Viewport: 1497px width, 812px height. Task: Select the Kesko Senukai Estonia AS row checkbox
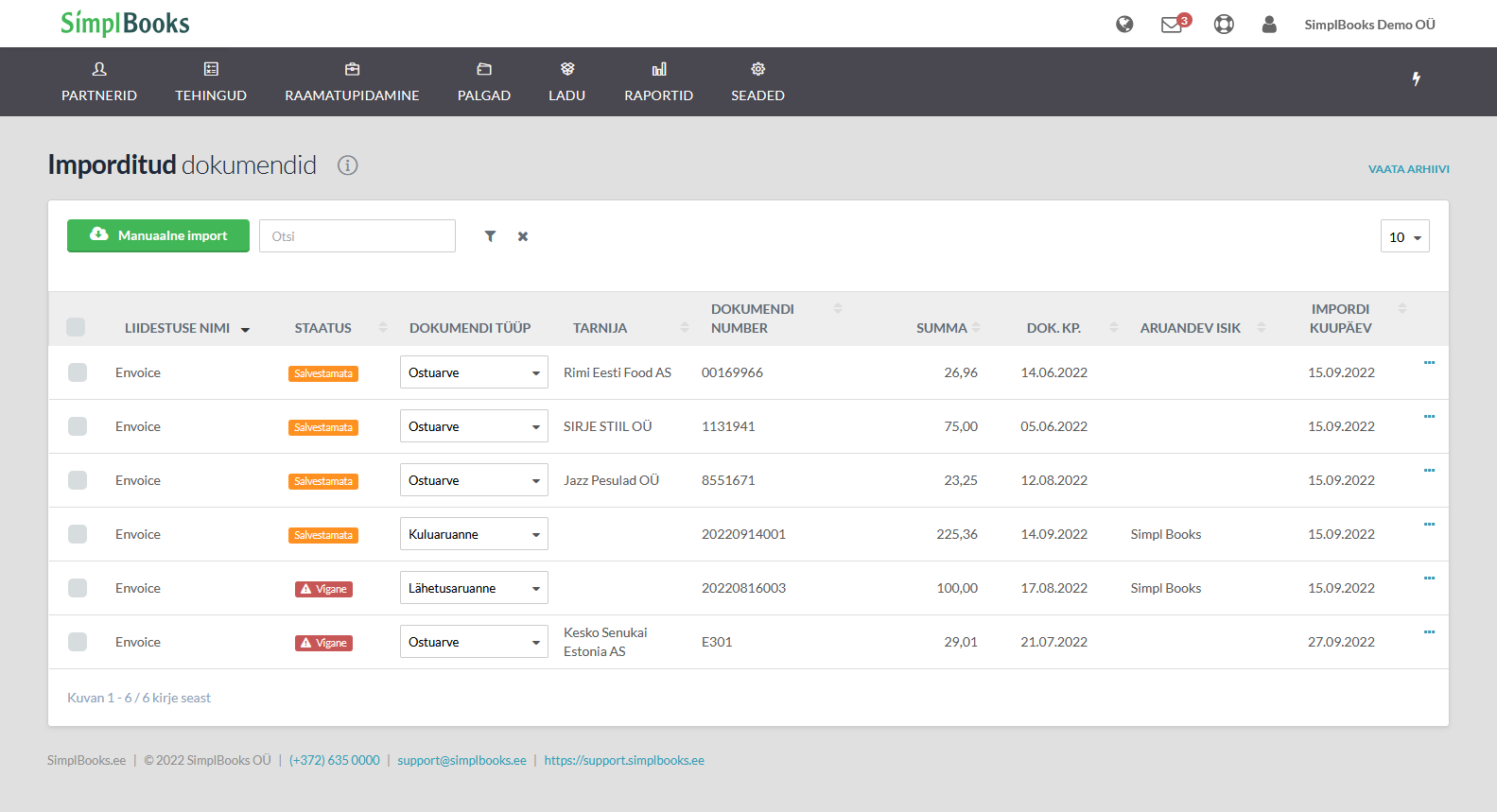coord(78,642)
